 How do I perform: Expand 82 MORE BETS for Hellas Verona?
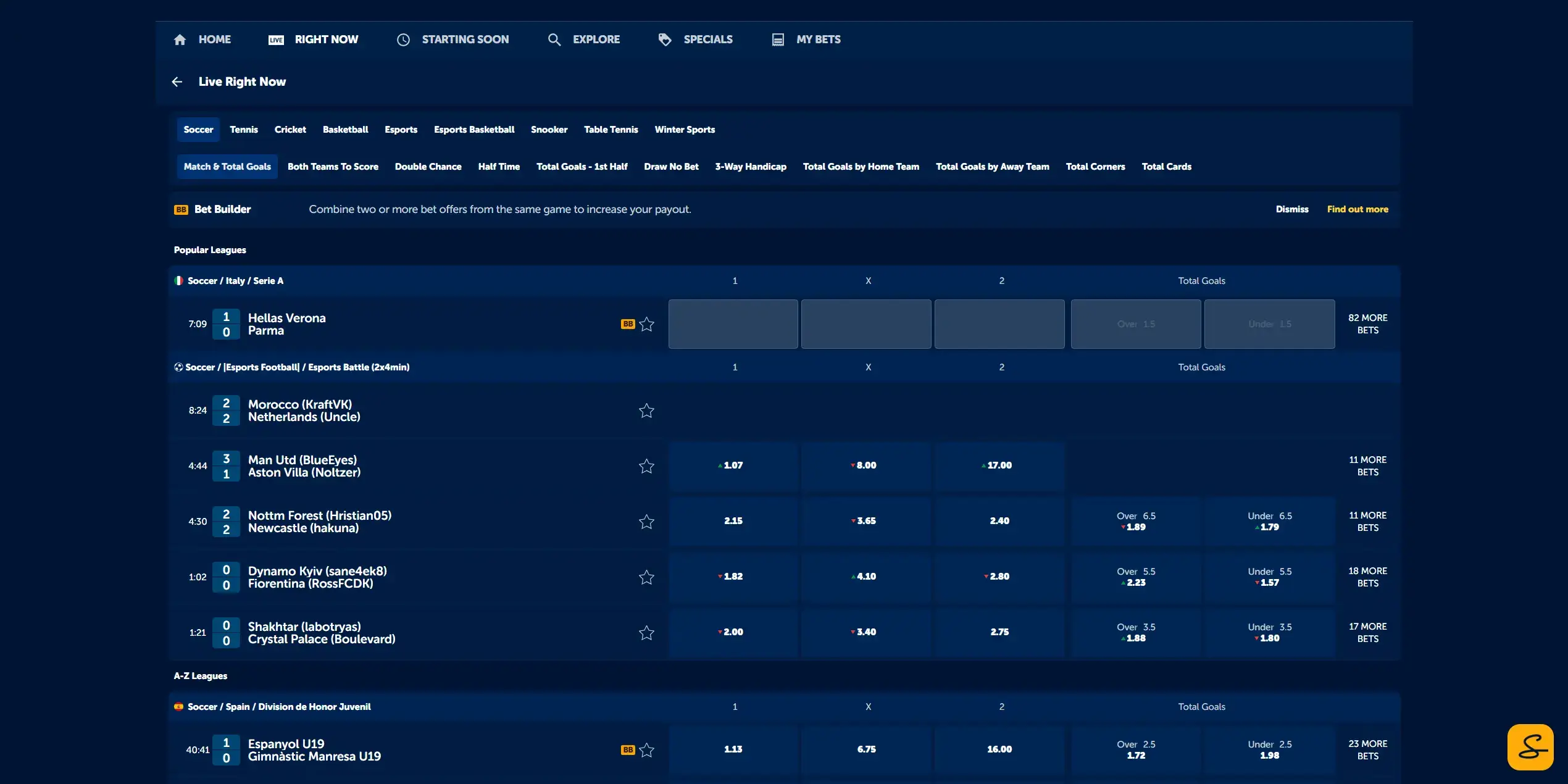click(x=1367, y=323)
